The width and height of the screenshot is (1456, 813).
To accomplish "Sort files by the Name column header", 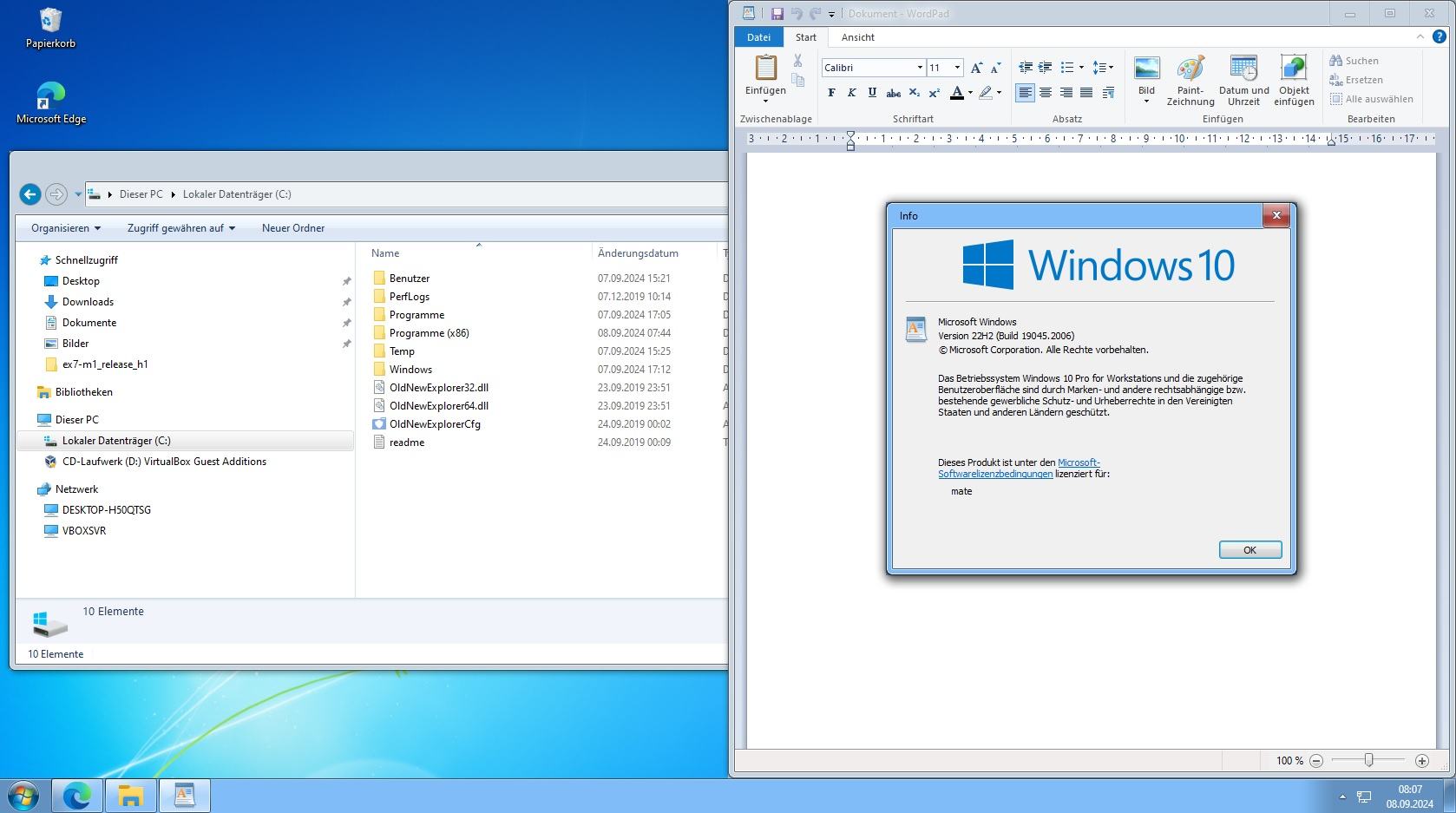I will 385,253.
